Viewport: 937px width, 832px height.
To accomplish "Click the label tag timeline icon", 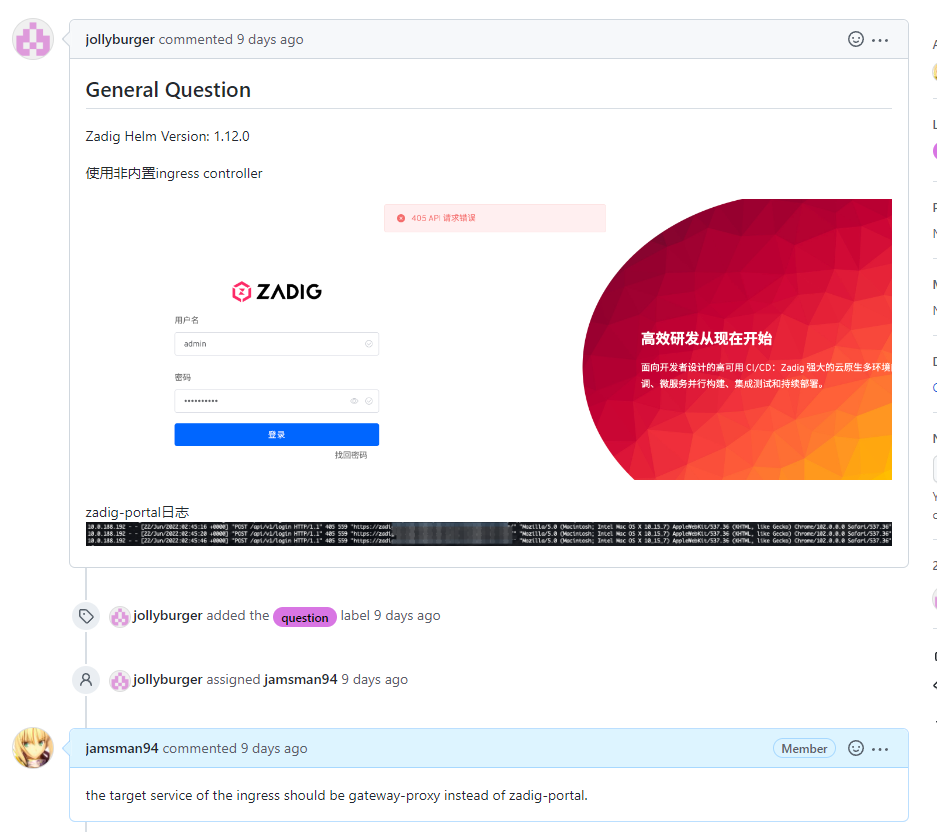I will [86, 616].
